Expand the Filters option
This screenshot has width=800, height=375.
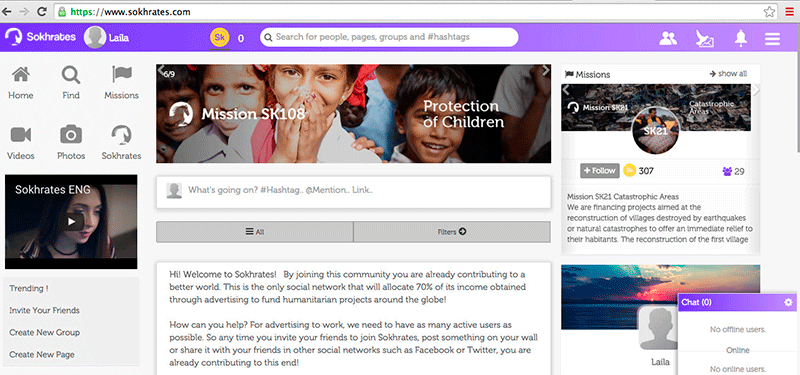point(452,232)
